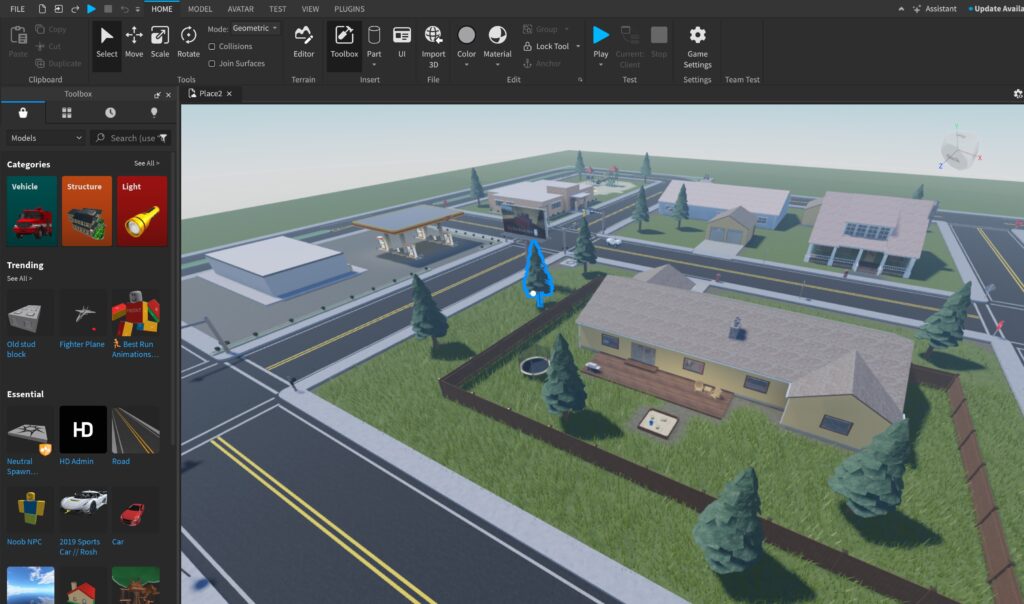Open the Structure category tile
The image size is (1024, 604).
(87, 211)
